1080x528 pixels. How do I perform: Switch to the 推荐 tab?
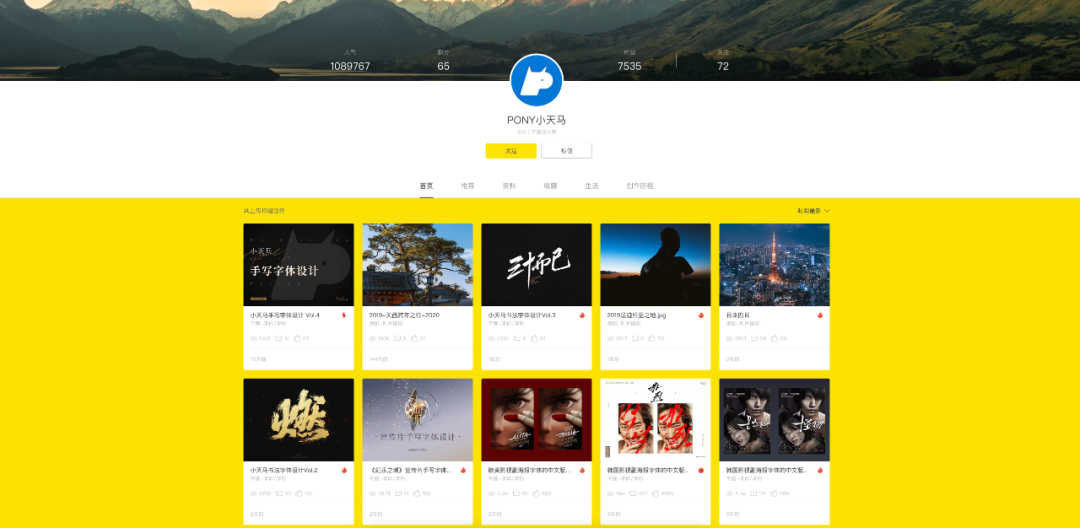[x=468, y=186]
